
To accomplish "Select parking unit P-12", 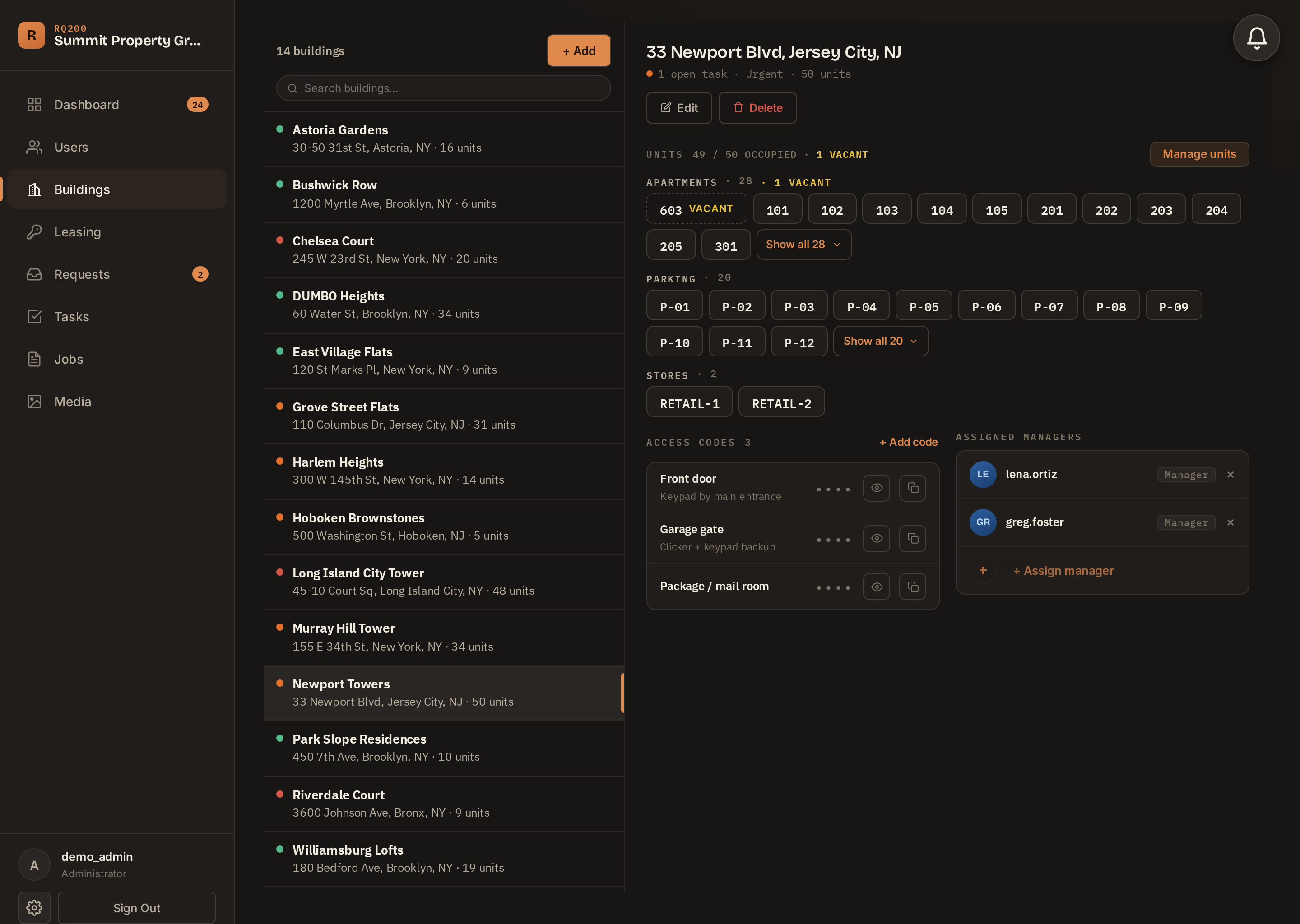I will 799,342.
